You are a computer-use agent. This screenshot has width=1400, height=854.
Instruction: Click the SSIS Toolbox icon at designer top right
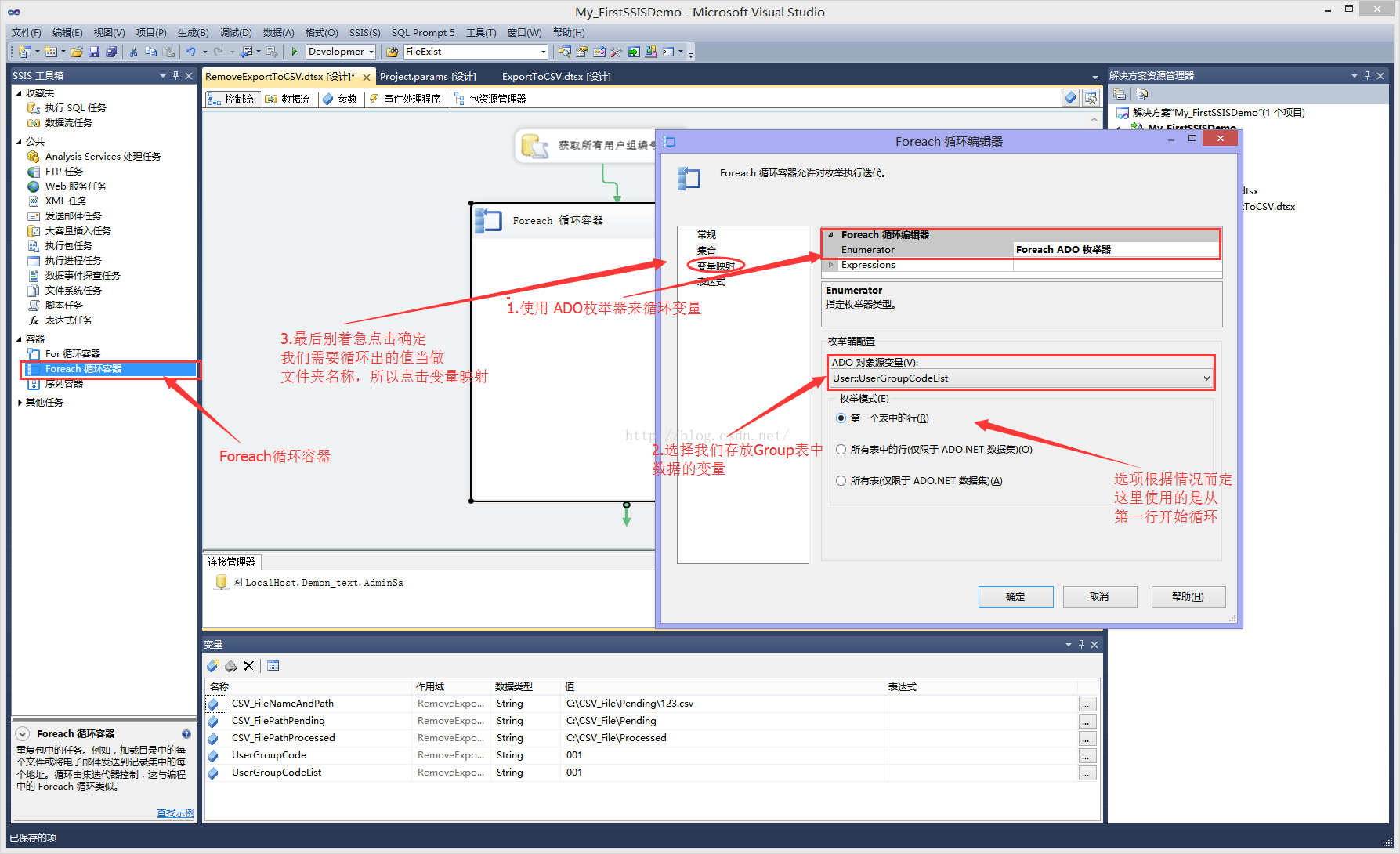[1091, 98]
